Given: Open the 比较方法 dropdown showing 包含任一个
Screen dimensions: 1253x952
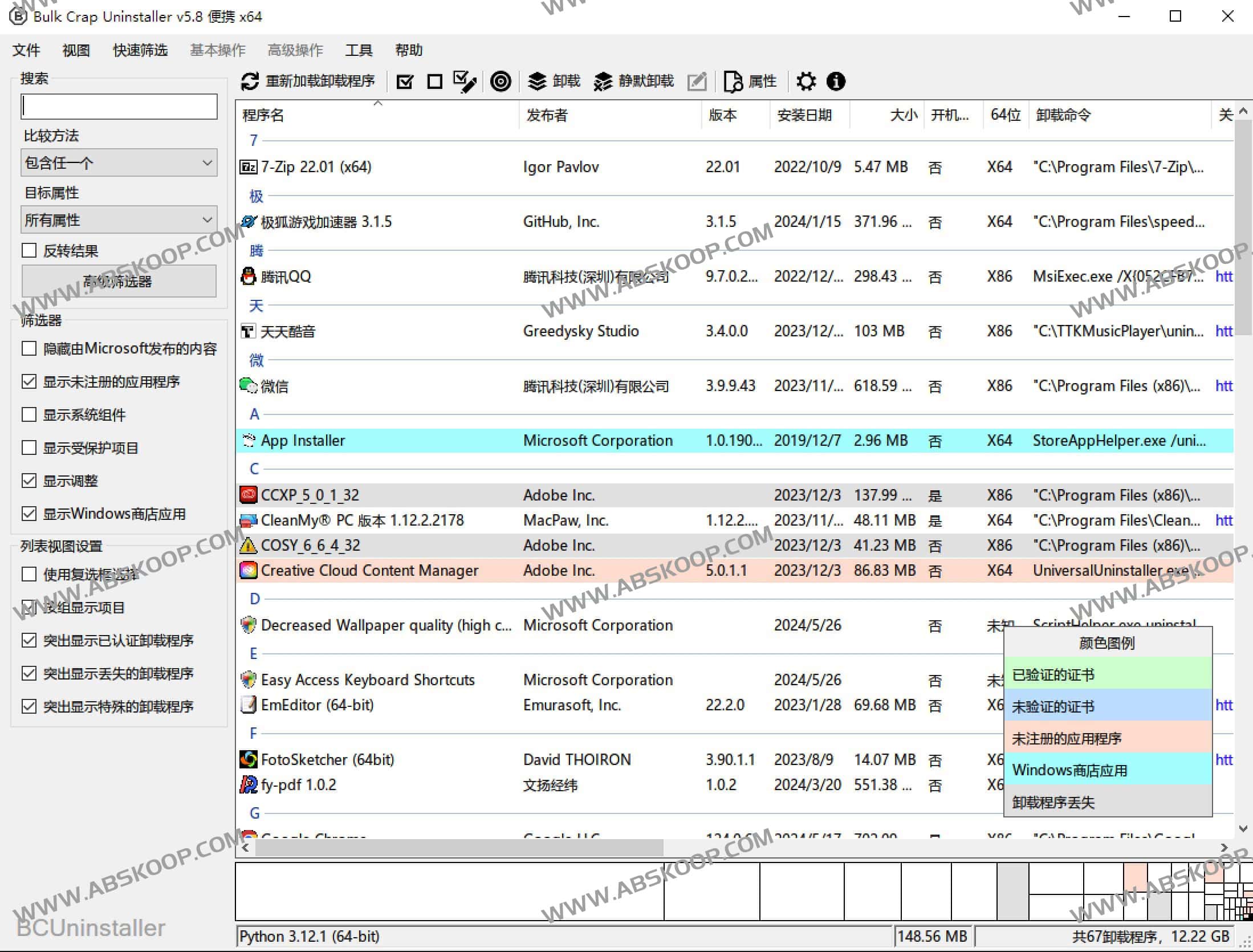Looking at the screenshot, I should [x=119, y=162].
